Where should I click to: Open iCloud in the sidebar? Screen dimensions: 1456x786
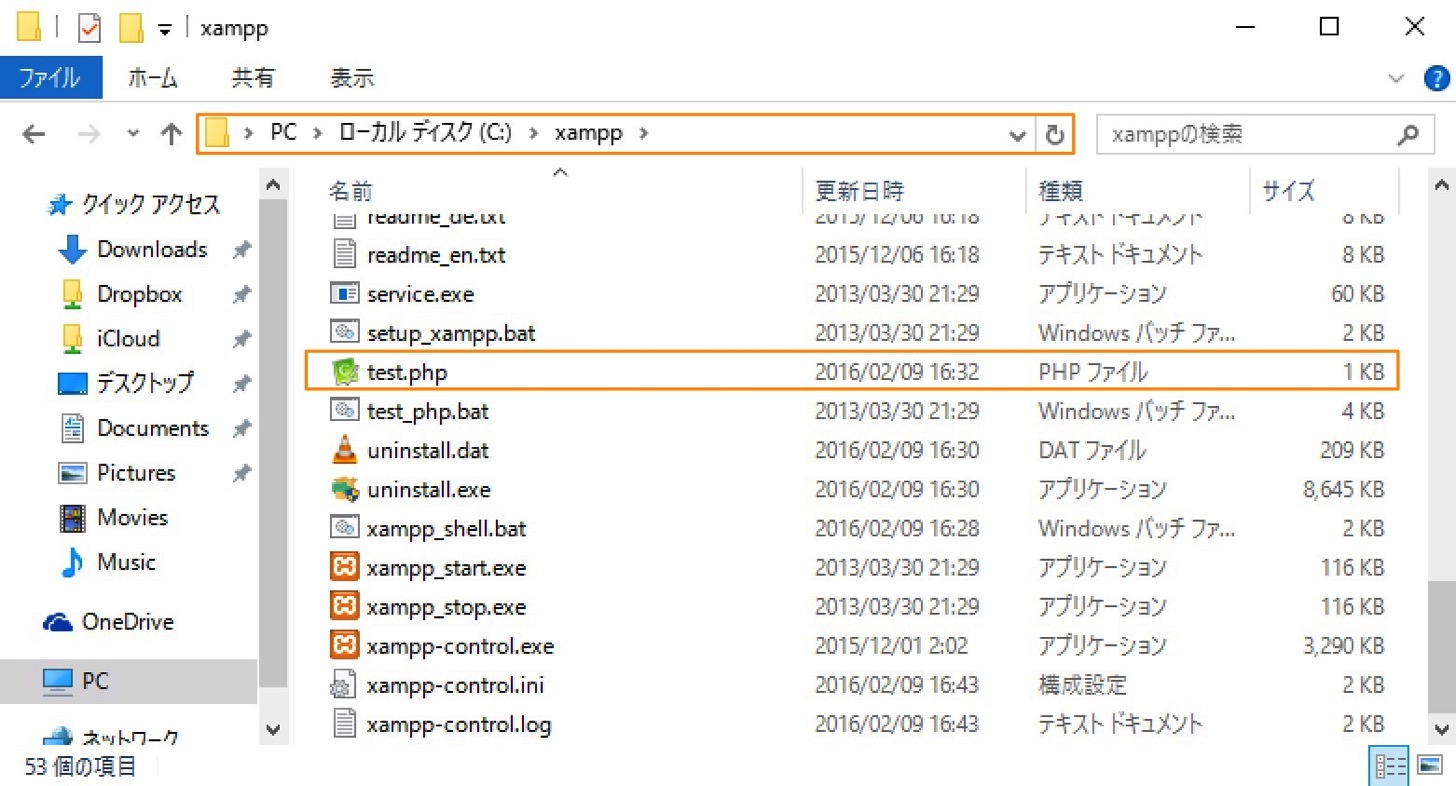(x=128, y=338)
